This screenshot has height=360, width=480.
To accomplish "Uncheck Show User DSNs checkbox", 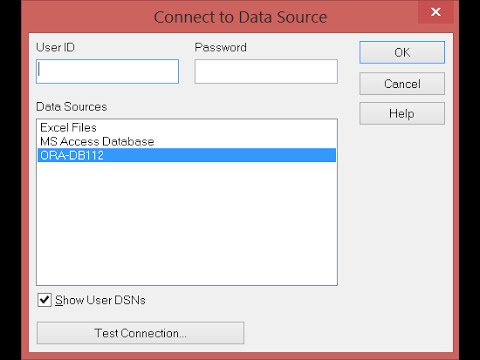I will coord(44,300).
